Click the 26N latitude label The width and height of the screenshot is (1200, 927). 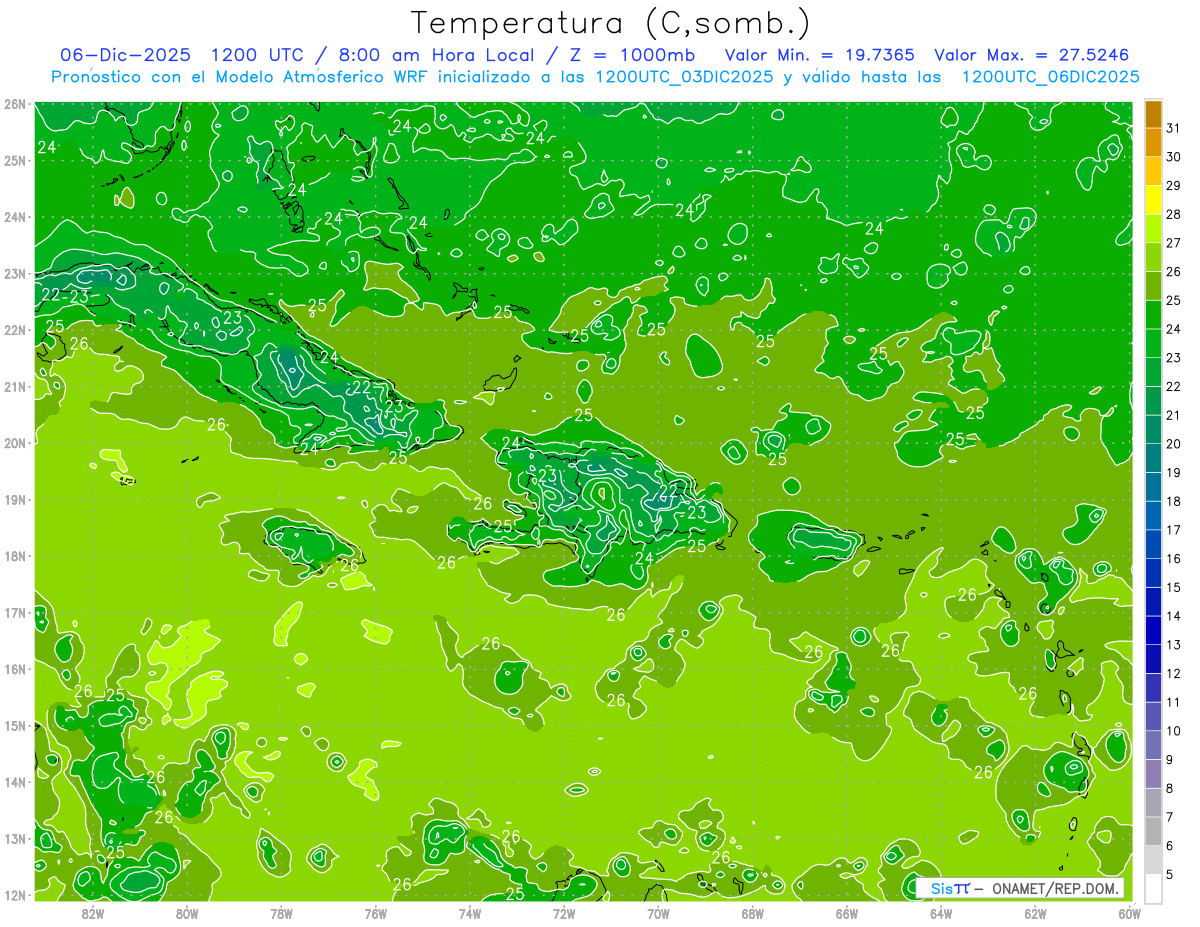[x=14, y=104]
